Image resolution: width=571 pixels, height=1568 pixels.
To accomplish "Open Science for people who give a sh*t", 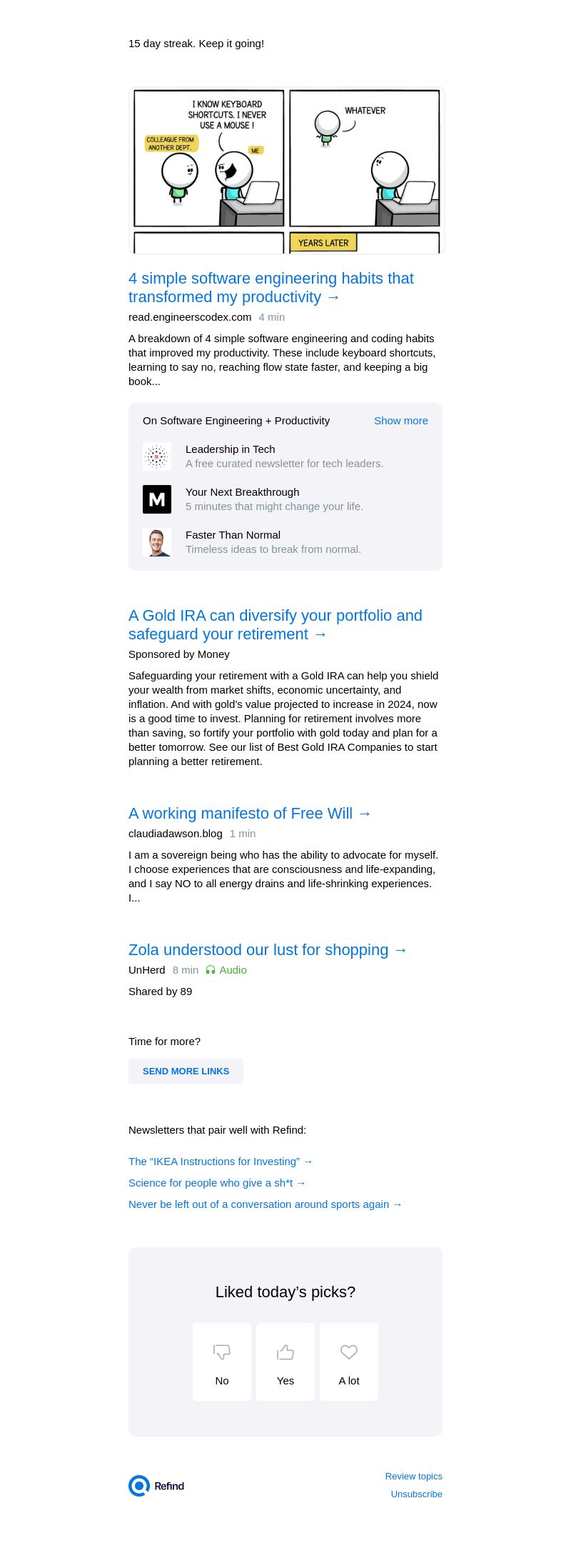I will (x=217, y=1183).
